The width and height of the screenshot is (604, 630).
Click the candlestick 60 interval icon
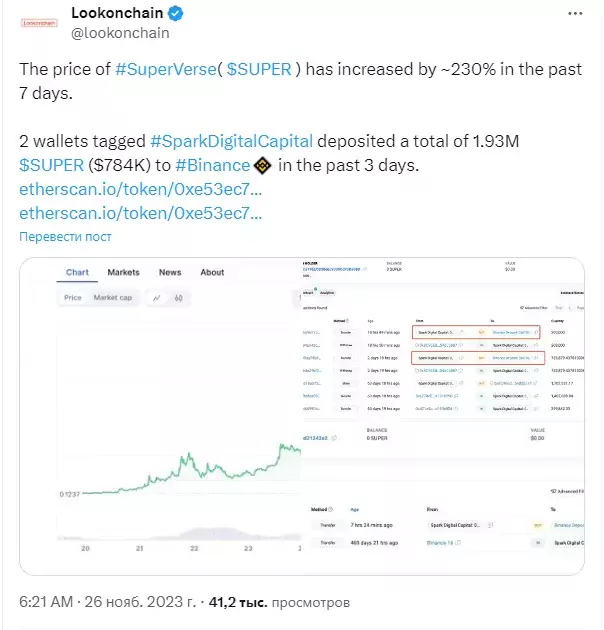coord(178,298)
